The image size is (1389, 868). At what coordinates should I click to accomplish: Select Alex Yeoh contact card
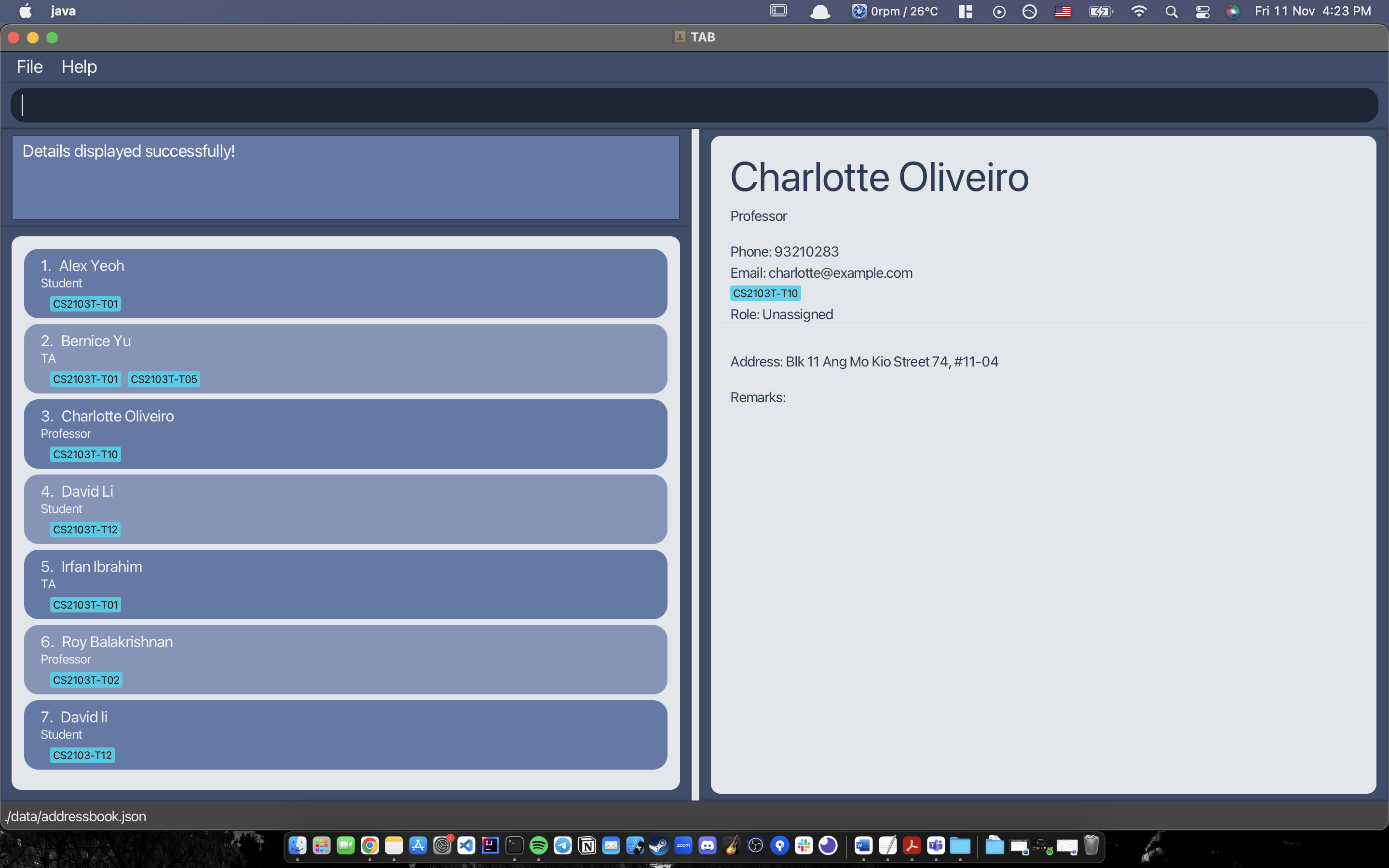click(x=345, y=283)
